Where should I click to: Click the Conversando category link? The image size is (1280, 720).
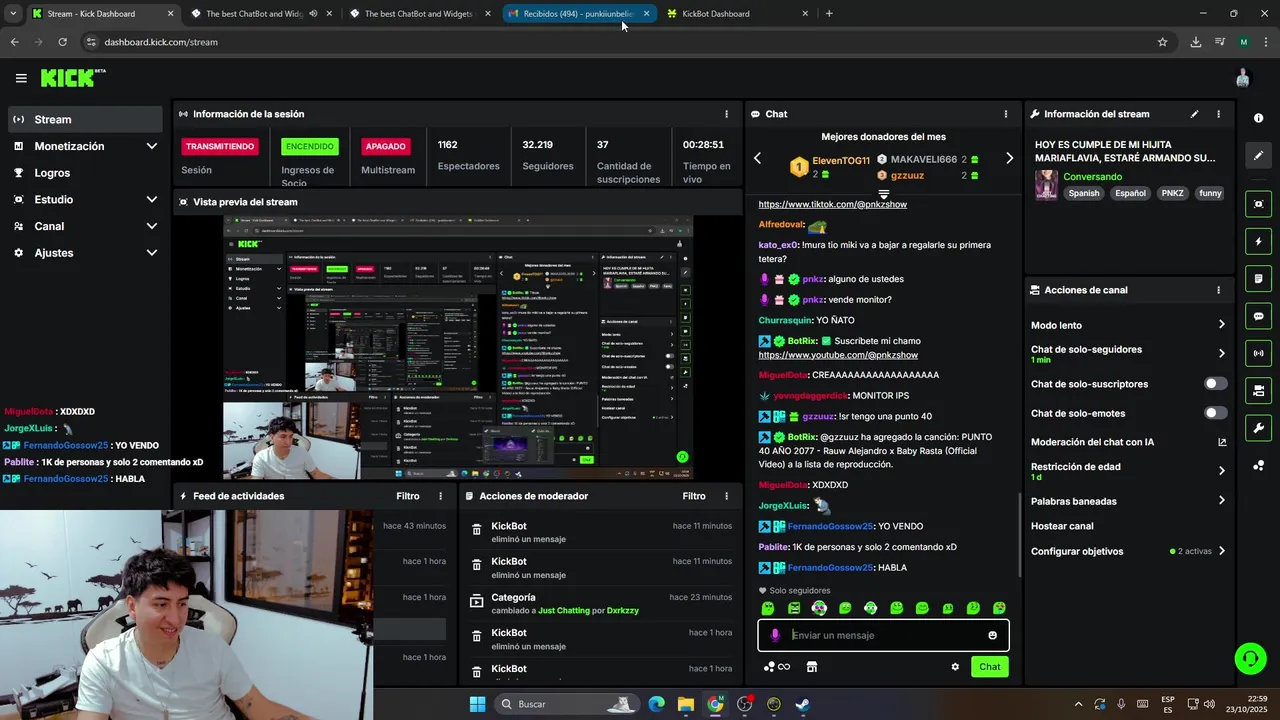coord(1092,177)
